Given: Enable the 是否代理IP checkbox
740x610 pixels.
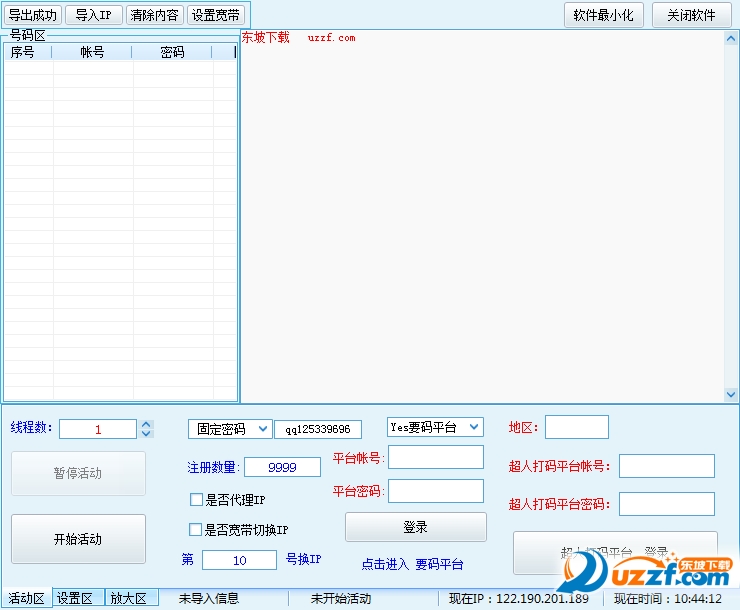Looking at the screenshot, I should pyautogui.click(x=196, y=500).
